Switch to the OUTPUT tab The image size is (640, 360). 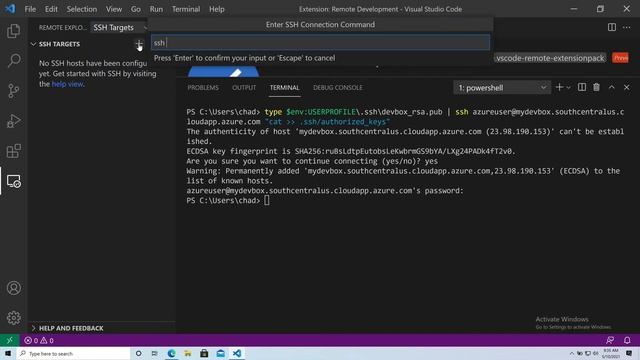(244, 87)
